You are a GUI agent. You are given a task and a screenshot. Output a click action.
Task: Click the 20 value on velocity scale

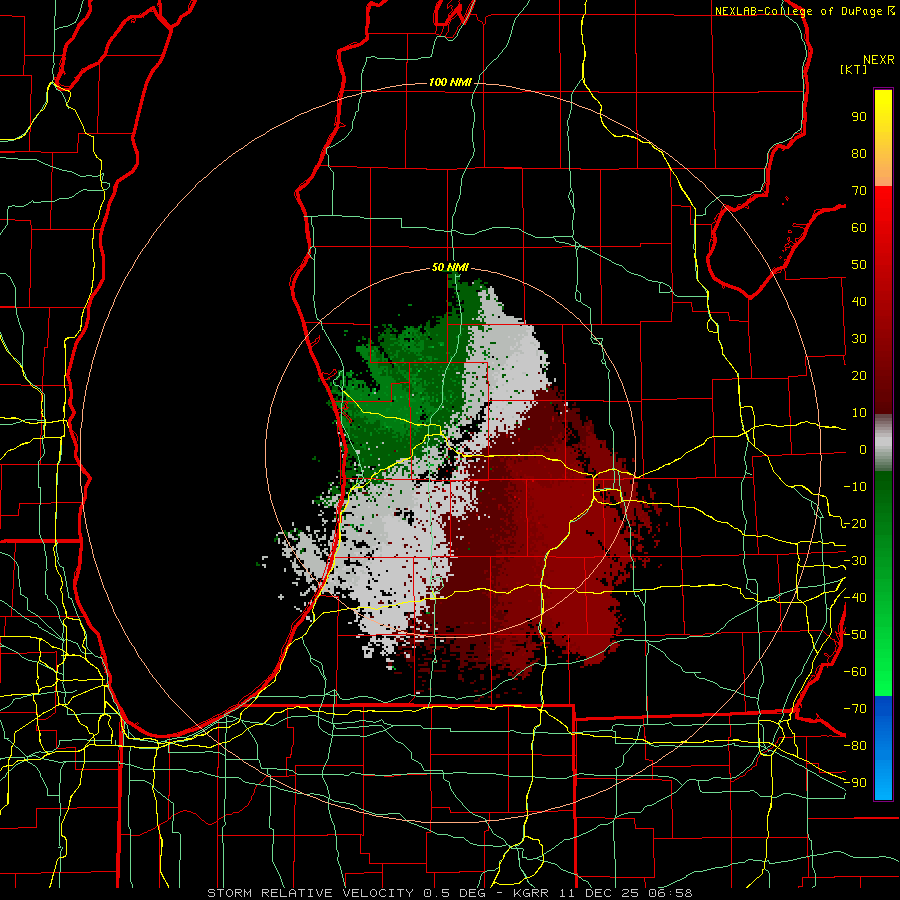[x=859, y=375]
